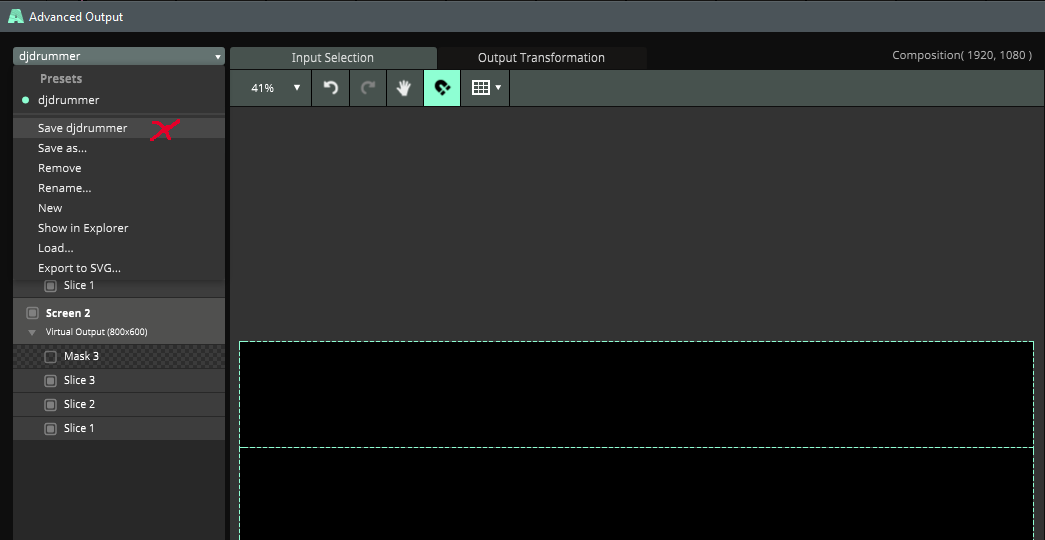The height and width of the screenshot is (540, 1045).
Task: Click the undo arrow icon
Action: coord(330,88)
